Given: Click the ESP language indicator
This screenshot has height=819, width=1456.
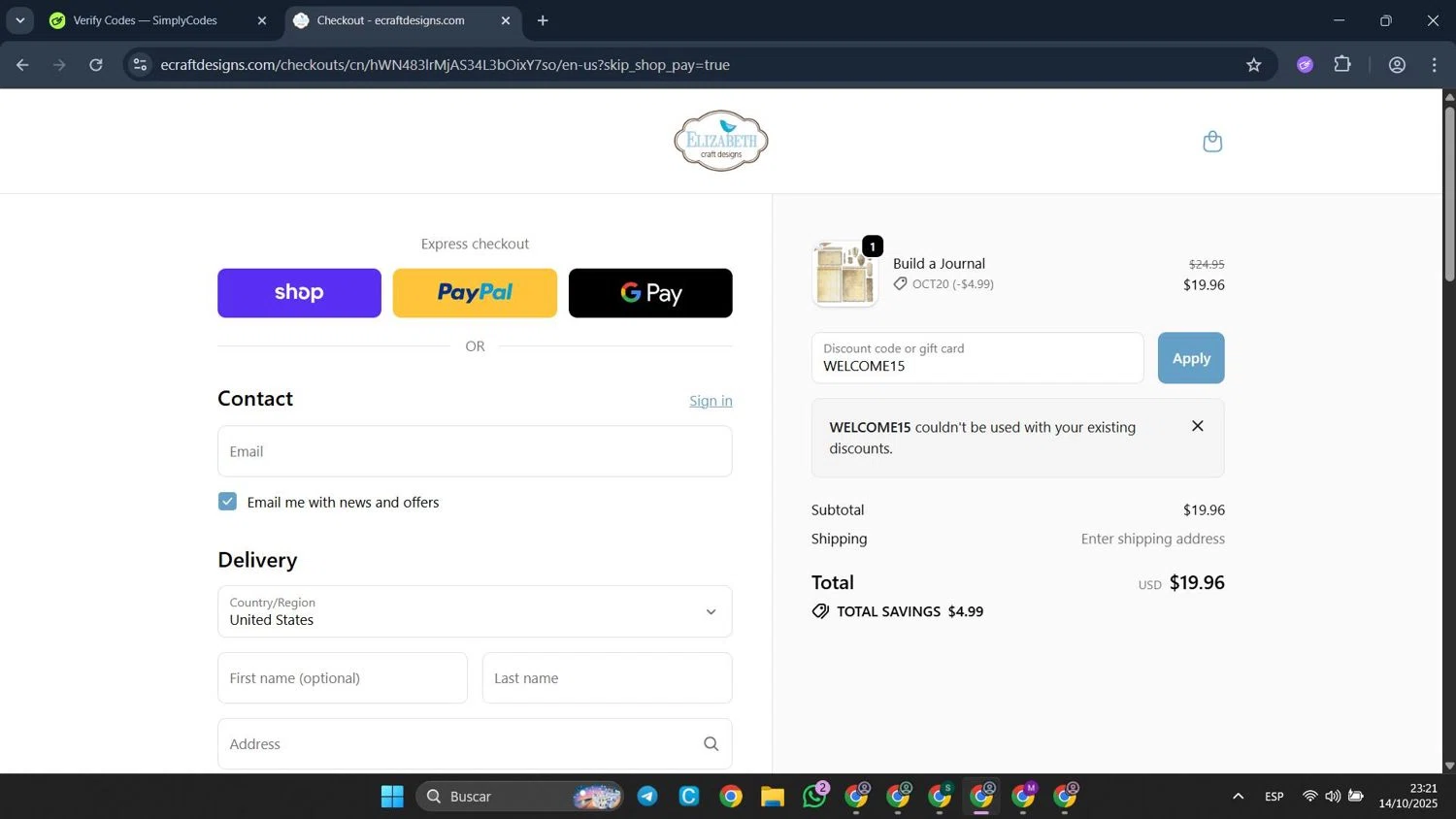Looking at the screenshot, I should coord(1274,797).
